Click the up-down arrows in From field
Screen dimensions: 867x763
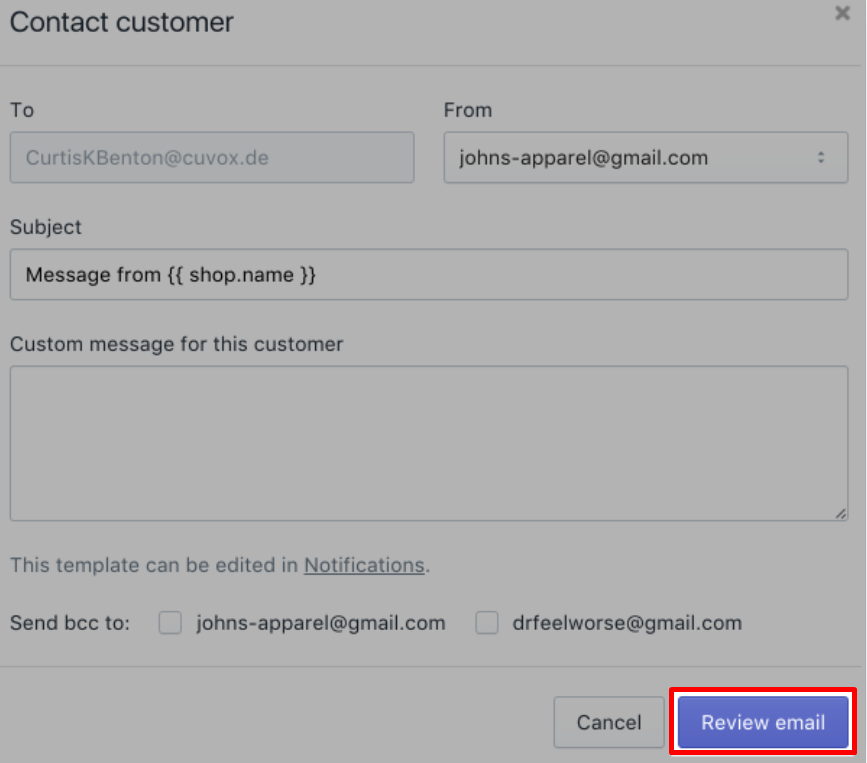pos(821,158)
